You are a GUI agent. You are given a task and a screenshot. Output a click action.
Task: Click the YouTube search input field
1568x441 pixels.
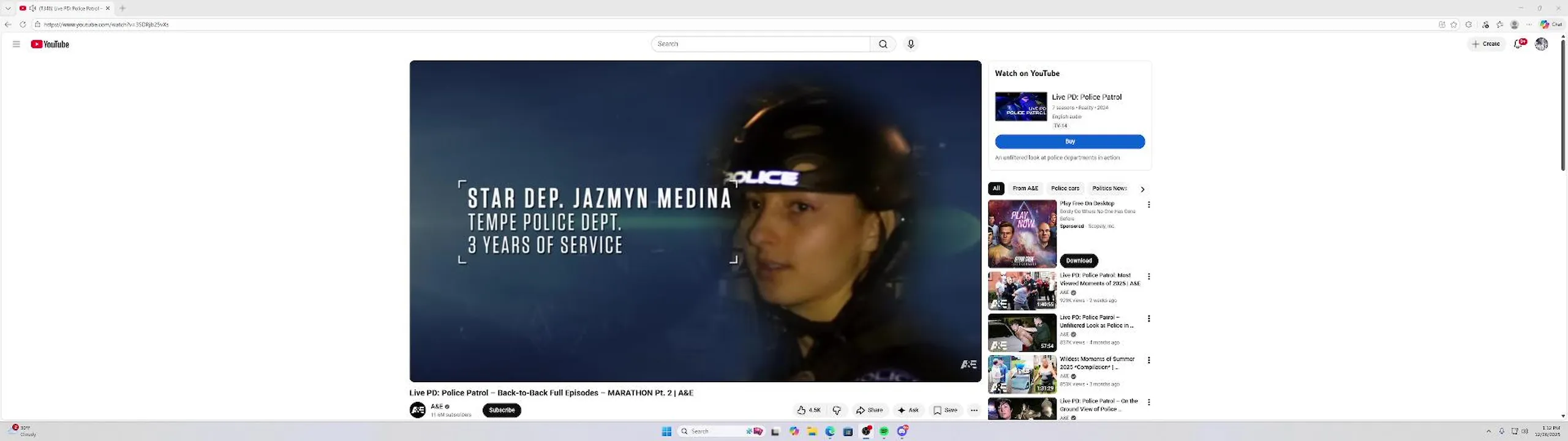pos(760,44)
